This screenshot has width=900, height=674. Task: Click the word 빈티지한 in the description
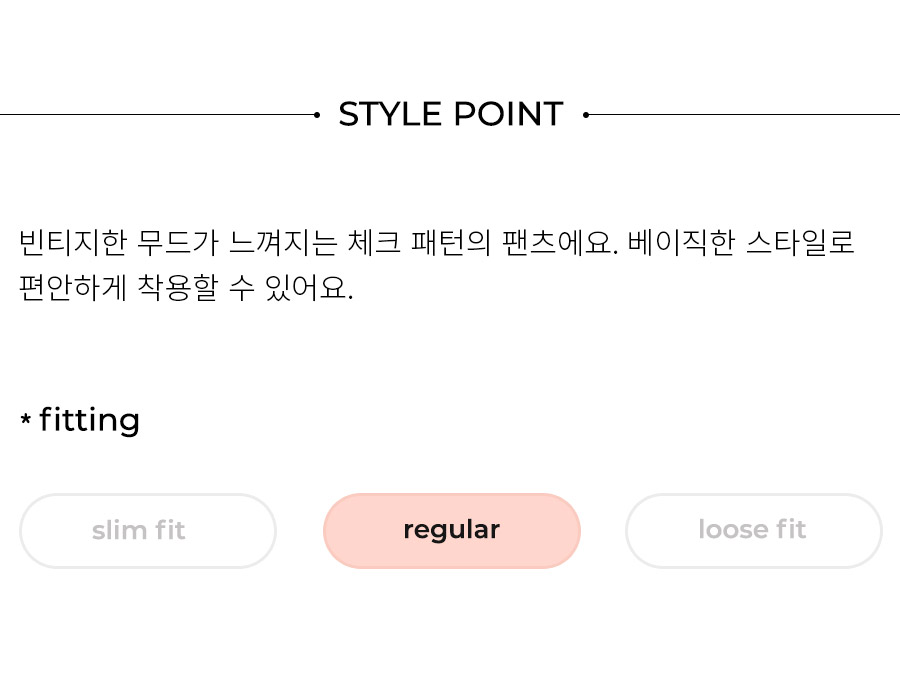point(73,242)
